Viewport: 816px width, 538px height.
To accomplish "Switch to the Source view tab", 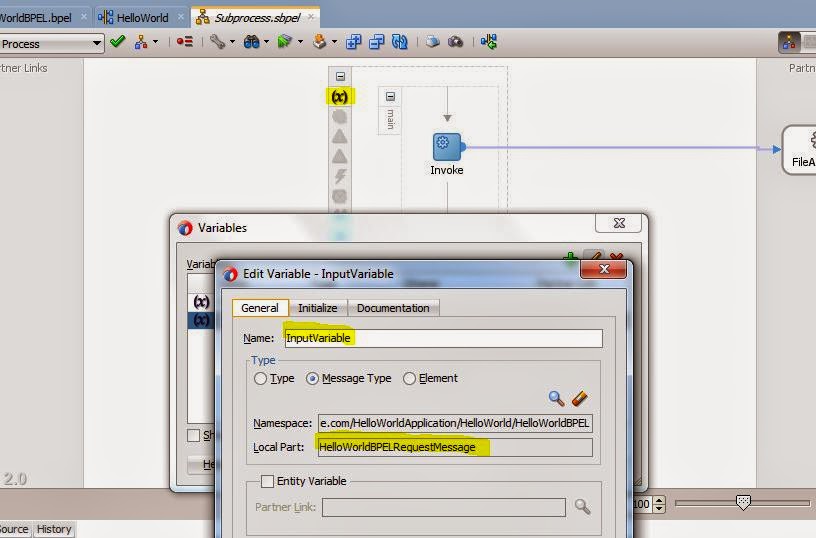I will click(x=15, y=529).
